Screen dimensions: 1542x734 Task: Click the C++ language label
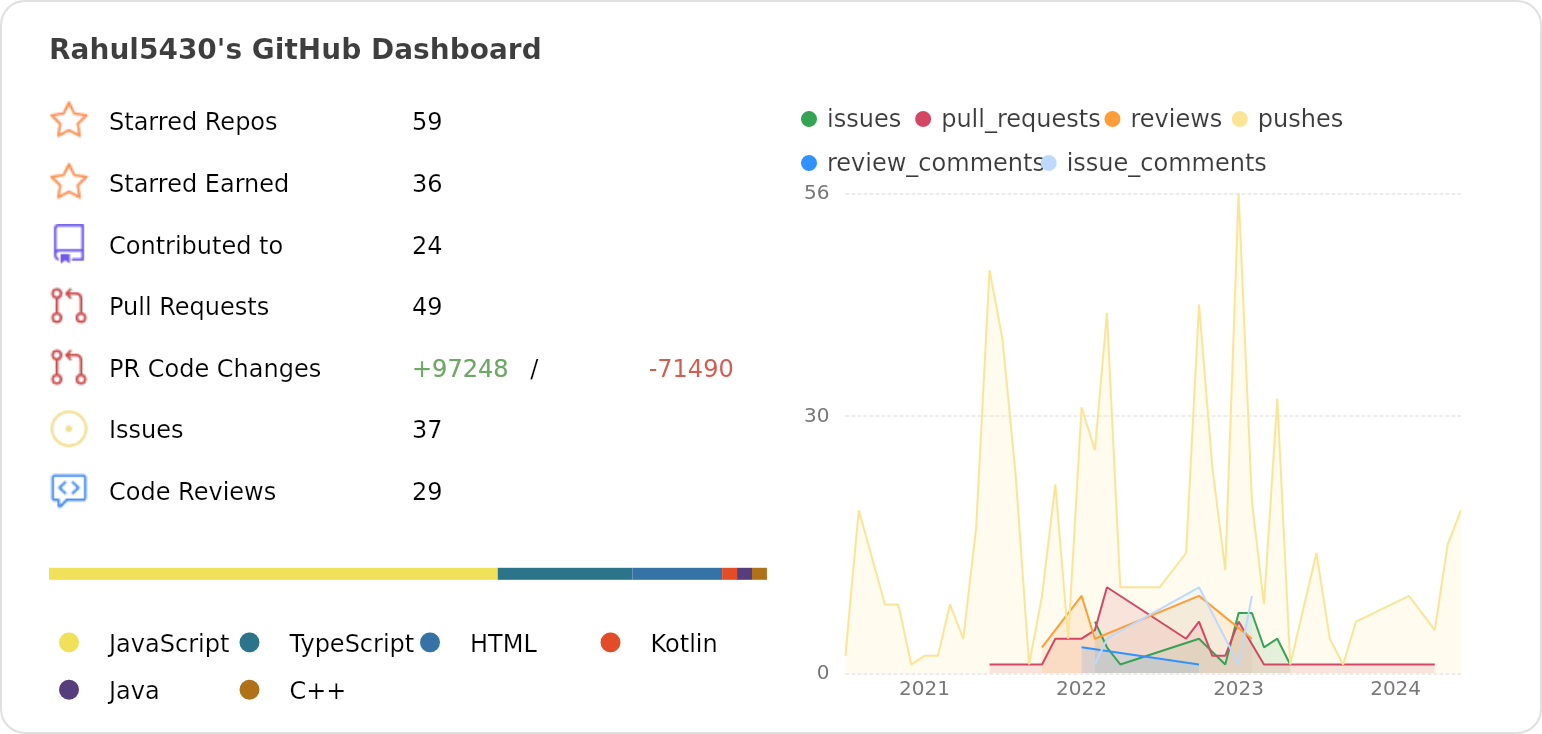coord(317,691)
